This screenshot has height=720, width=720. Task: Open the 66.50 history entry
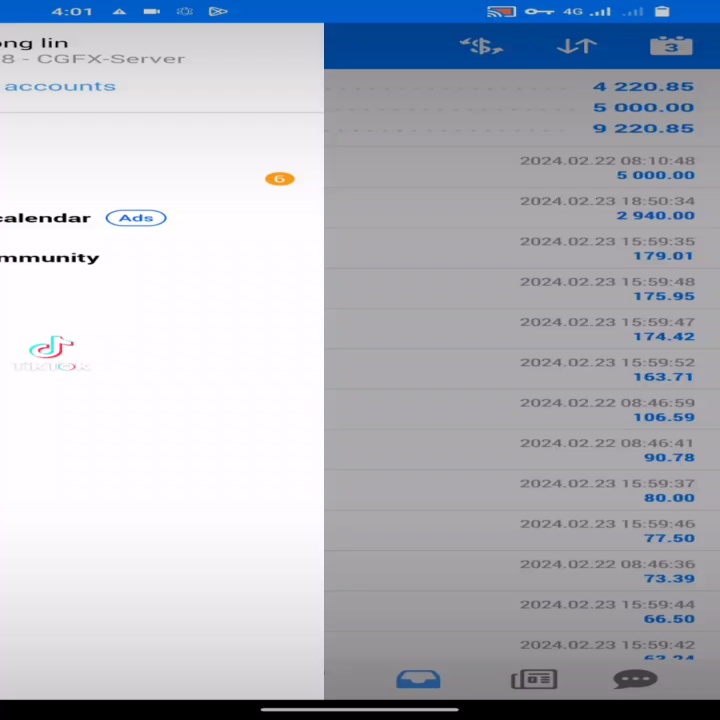[522, 612]
